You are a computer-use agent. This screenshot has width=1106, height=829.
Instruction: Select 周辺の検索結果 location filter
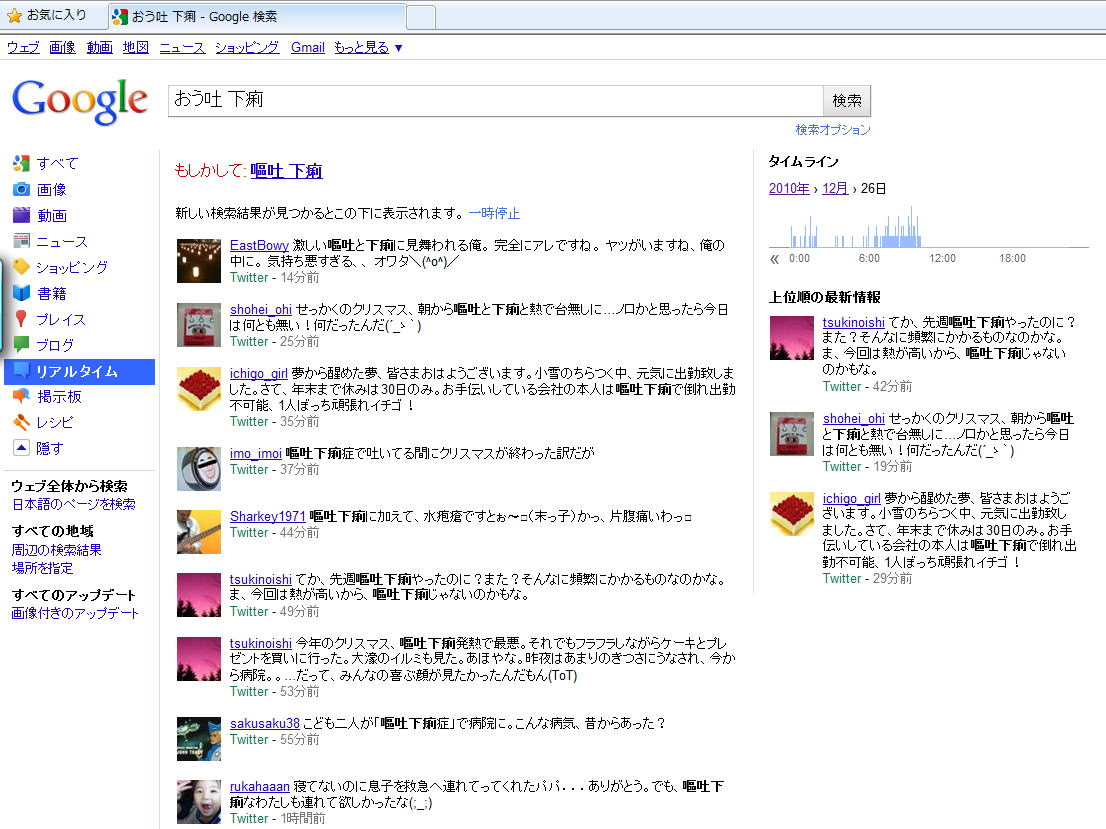56,550
